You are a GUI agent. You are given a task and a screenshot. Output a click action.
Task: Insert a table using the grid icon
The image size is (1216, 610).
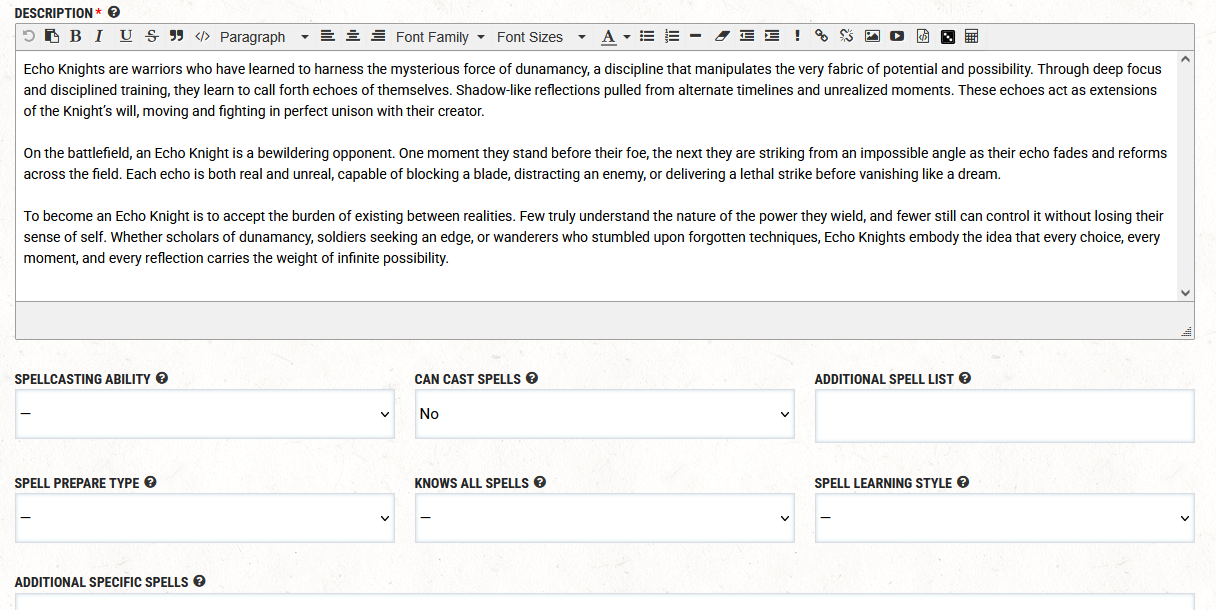click(x=972, y=36)
